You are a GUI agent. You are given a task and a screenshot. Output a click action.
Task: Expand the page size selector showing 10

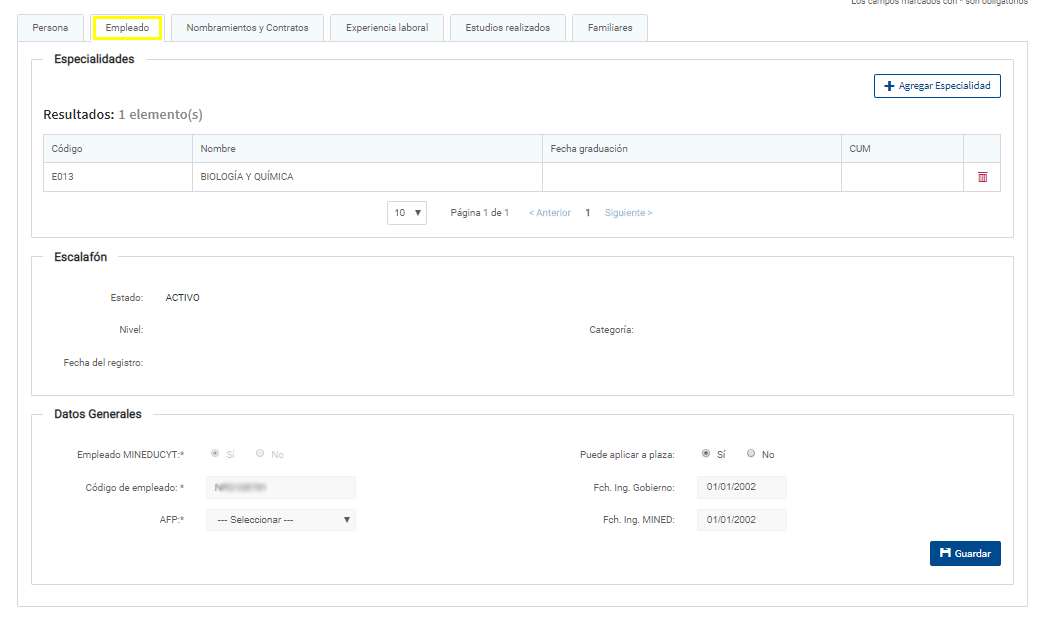tap(407, 213)
